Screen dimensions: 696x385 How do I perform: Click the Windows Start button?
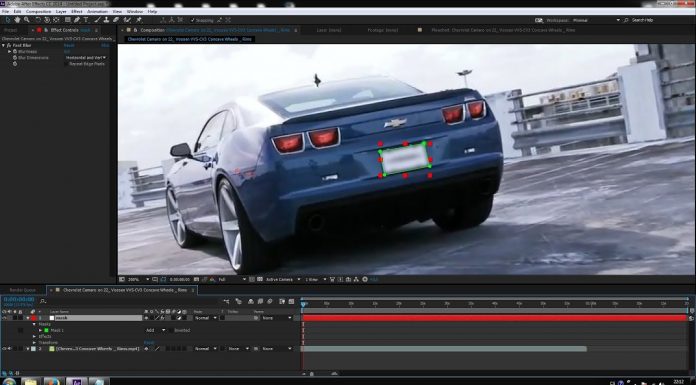tap(9, 381)
